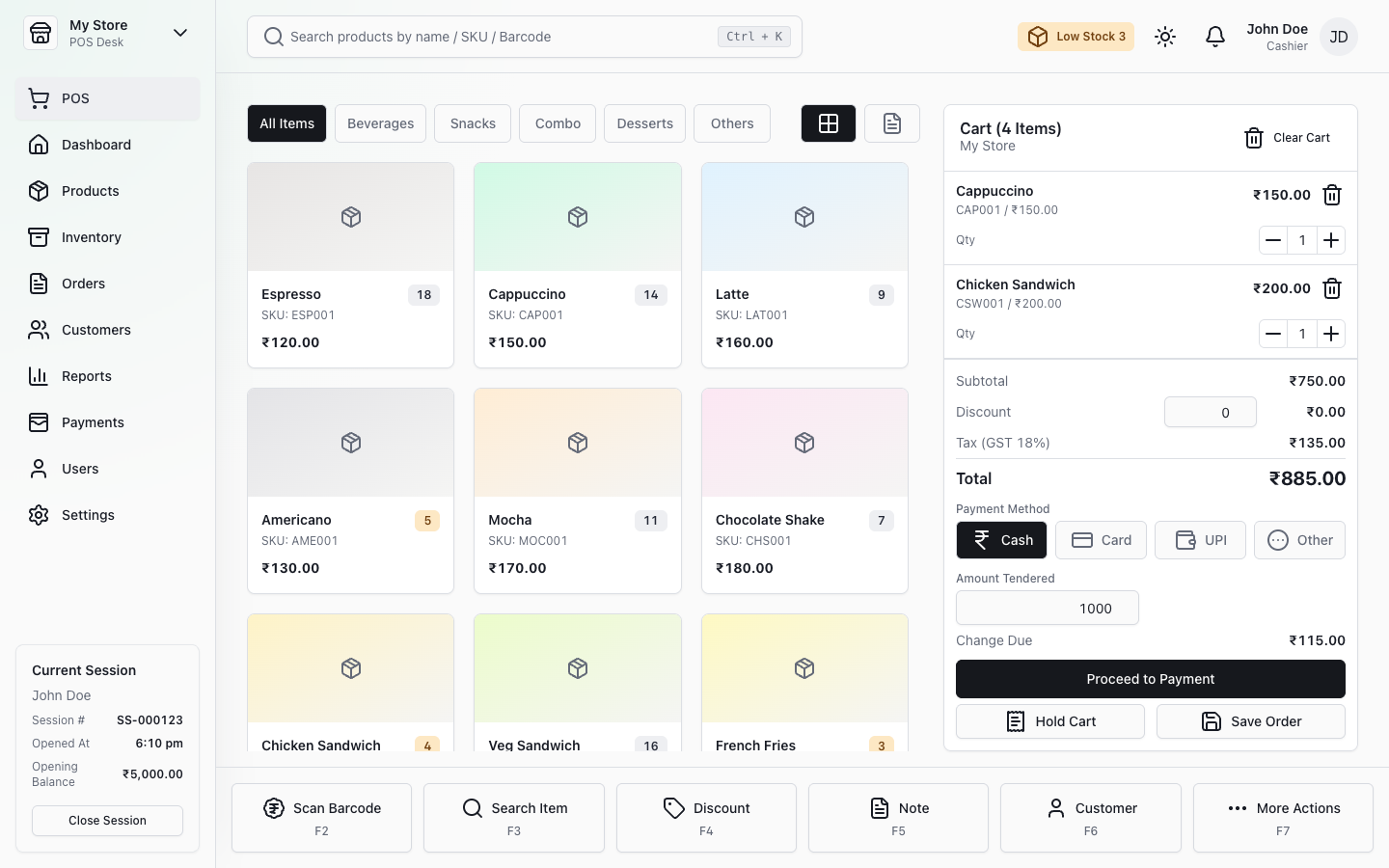
Task: Select Other payment method
Action: pyautogui.click(x=1299, y=540)
